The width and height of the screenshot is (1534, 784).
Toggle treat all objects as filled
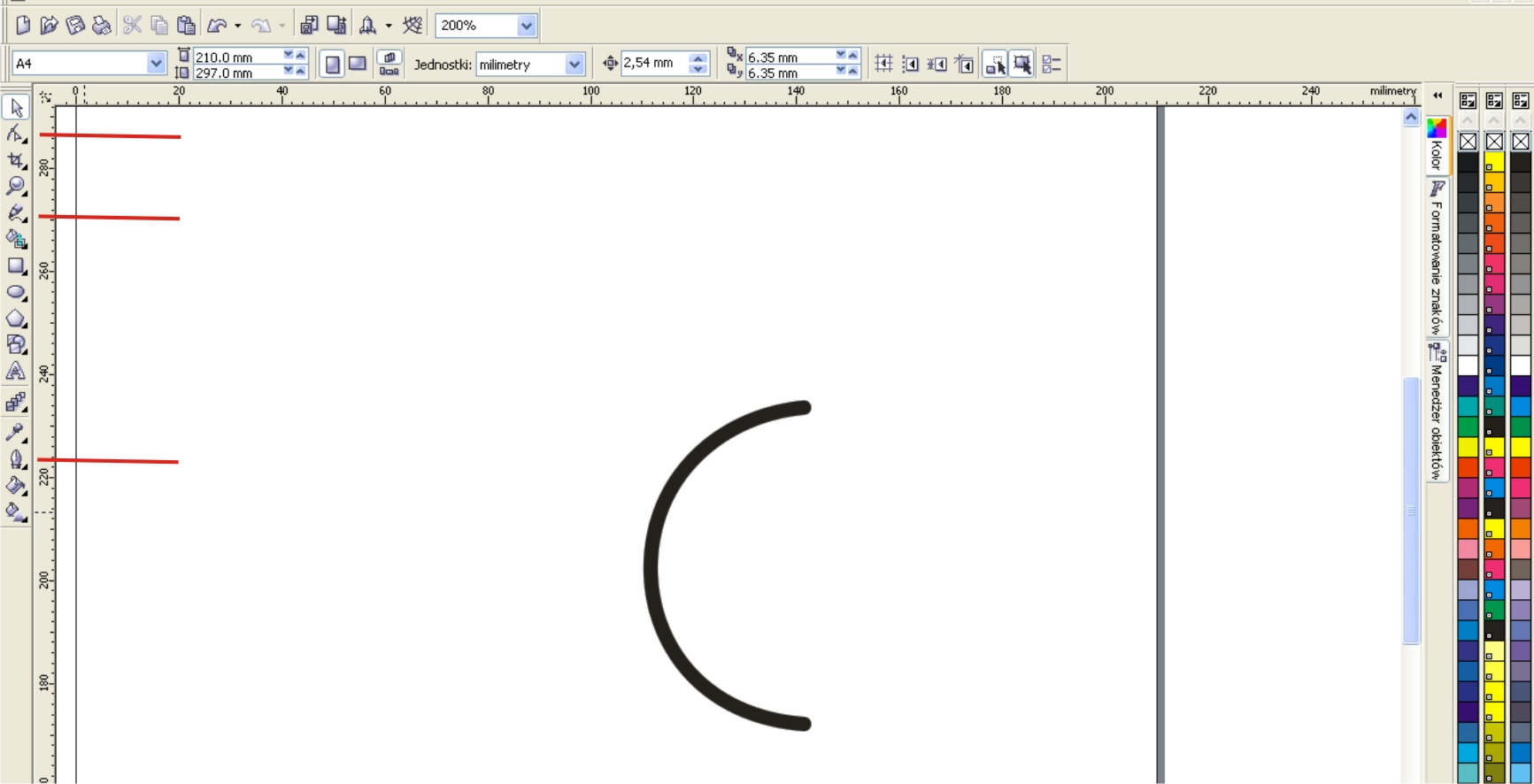[1021, 64]
